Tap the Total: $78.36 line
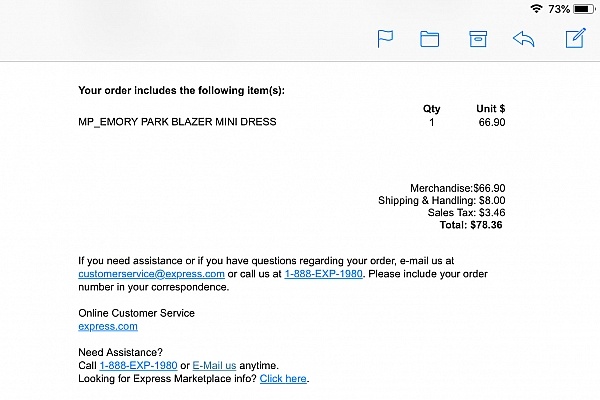Screen dimensions: 600x400 471,225
